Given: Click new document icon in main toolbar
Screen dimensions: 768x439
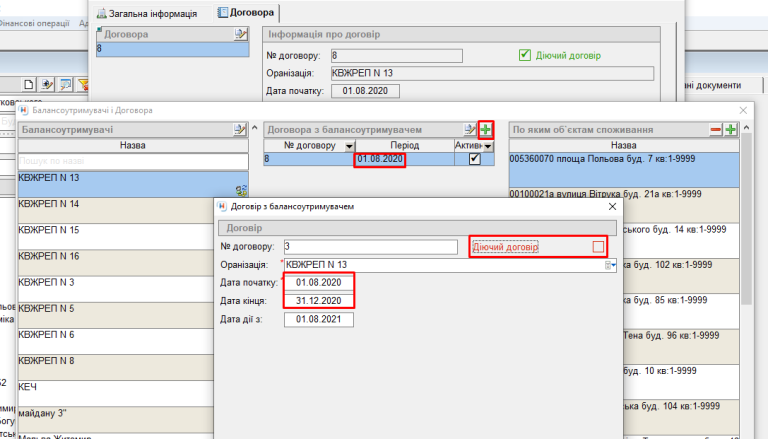Looking at the screenshot, I should [29, 85].
